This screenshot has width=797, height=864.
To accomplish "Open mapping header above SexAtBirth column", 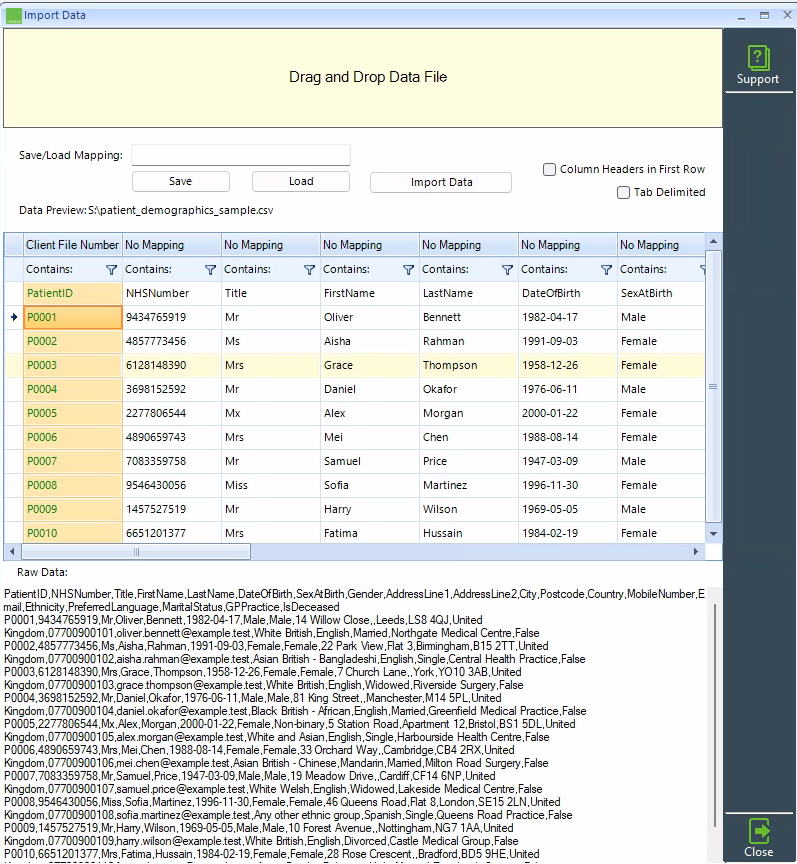I will (661, 245).
